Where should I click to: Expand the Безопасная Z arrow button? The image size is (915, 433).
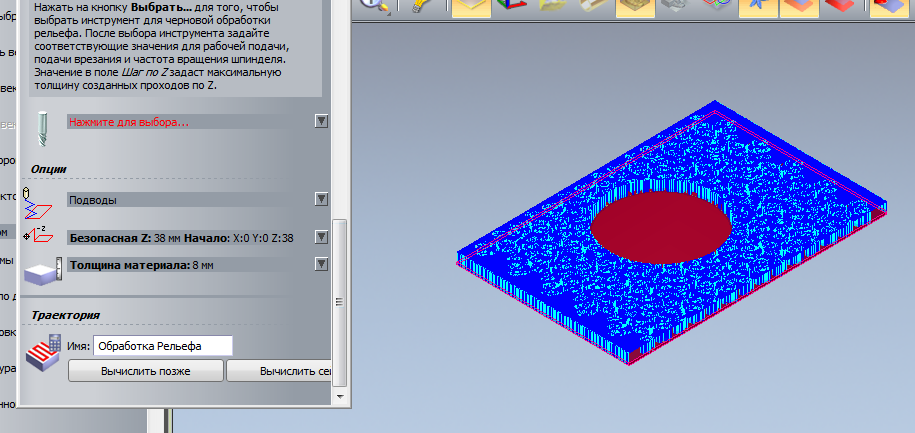322,237
